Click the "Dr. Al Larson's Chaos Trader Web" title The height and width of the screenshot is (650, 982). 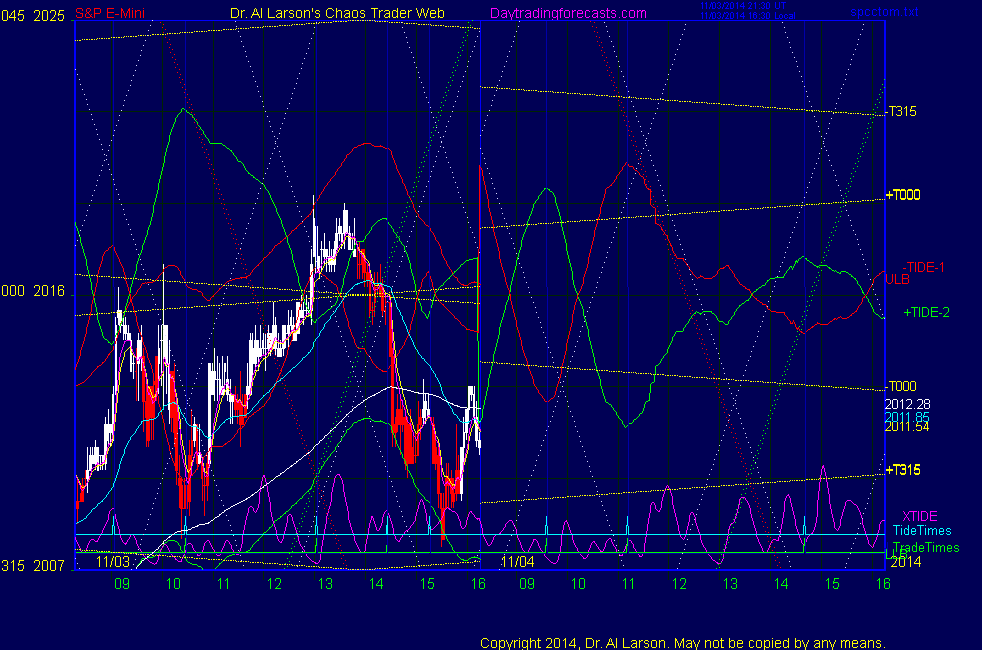point(338,13)
